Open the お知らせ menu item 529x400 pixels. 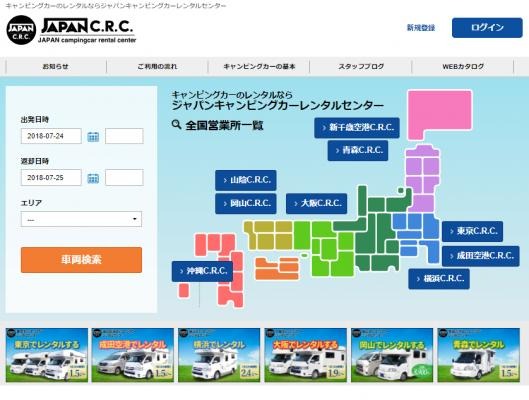click(56, 66)
